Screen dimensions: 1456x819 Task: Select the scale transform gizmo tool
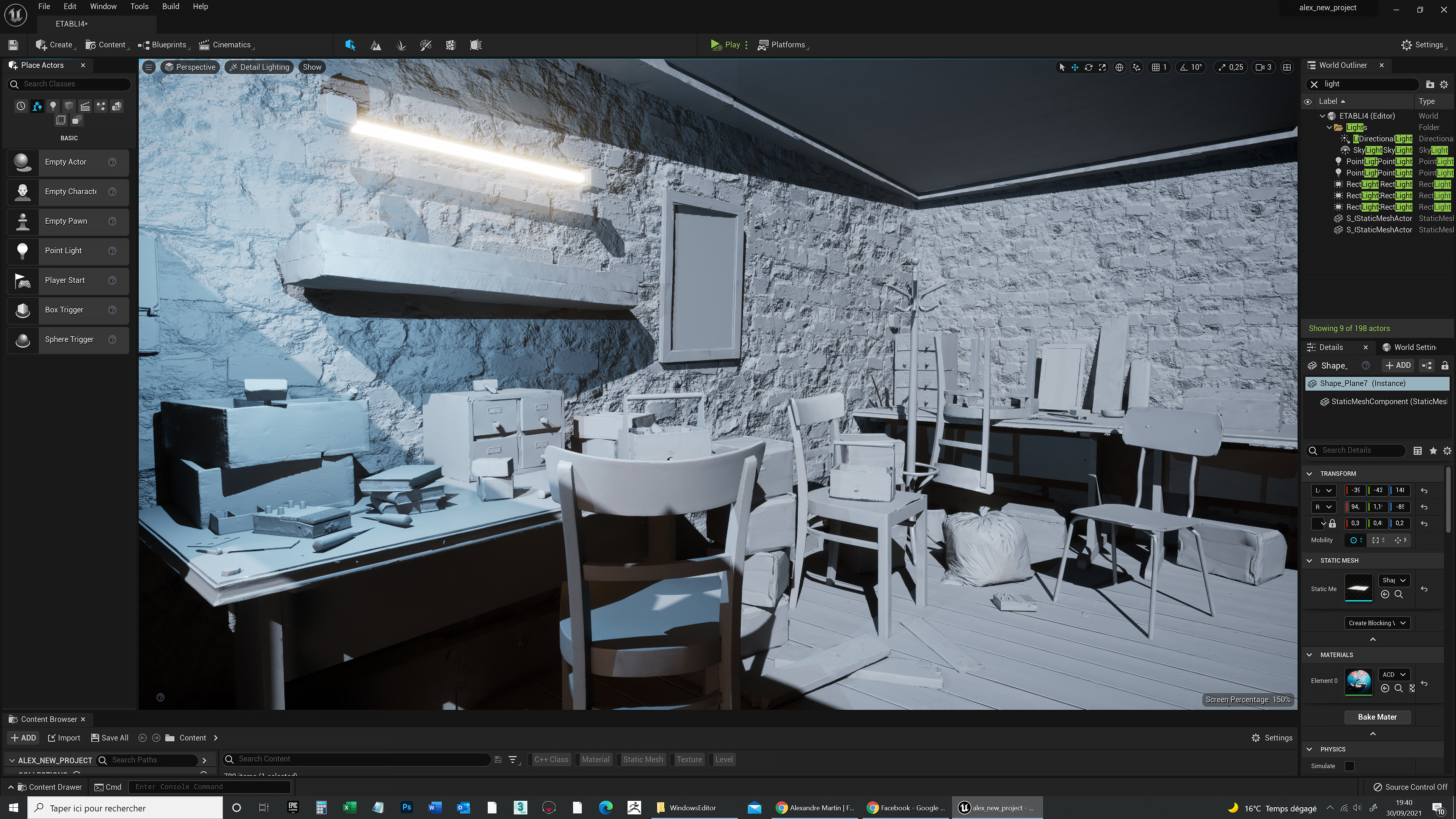coord(1102,67)
